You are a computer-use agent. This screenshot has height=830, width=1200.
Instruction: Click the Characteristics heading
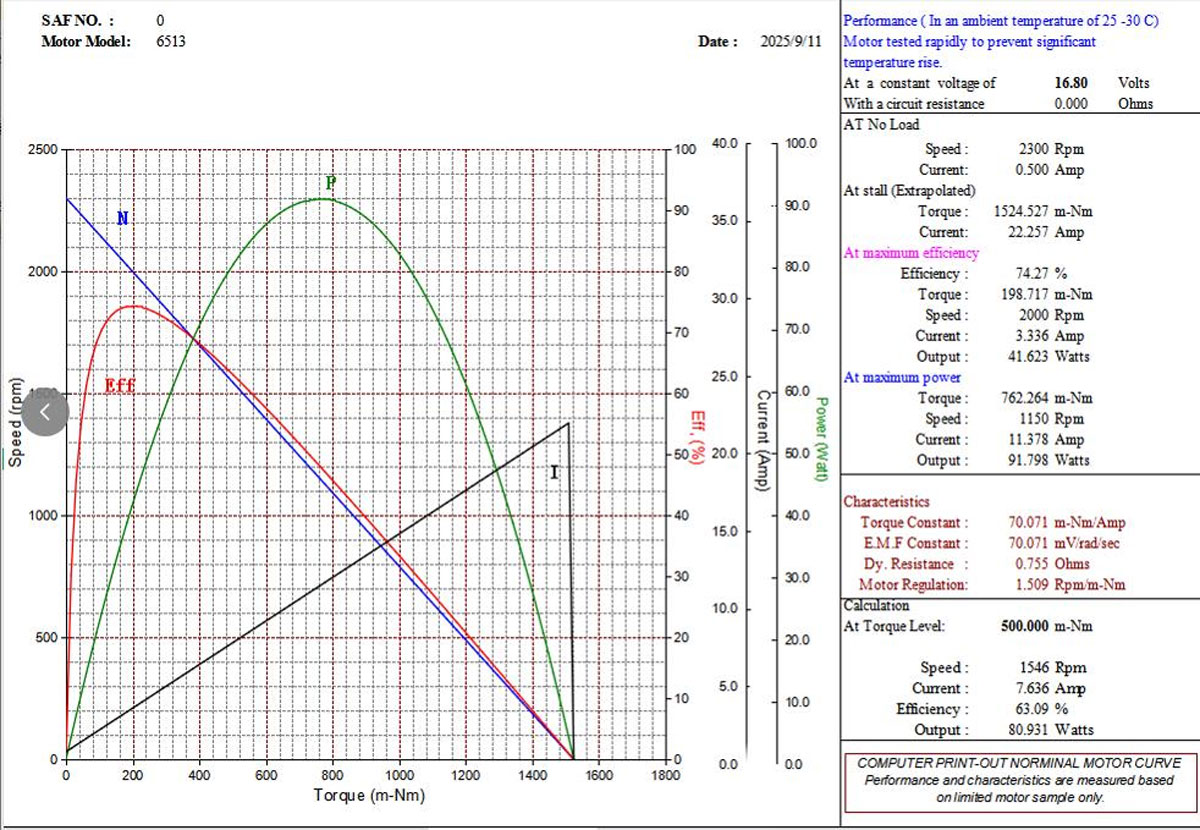pos(886,502)
